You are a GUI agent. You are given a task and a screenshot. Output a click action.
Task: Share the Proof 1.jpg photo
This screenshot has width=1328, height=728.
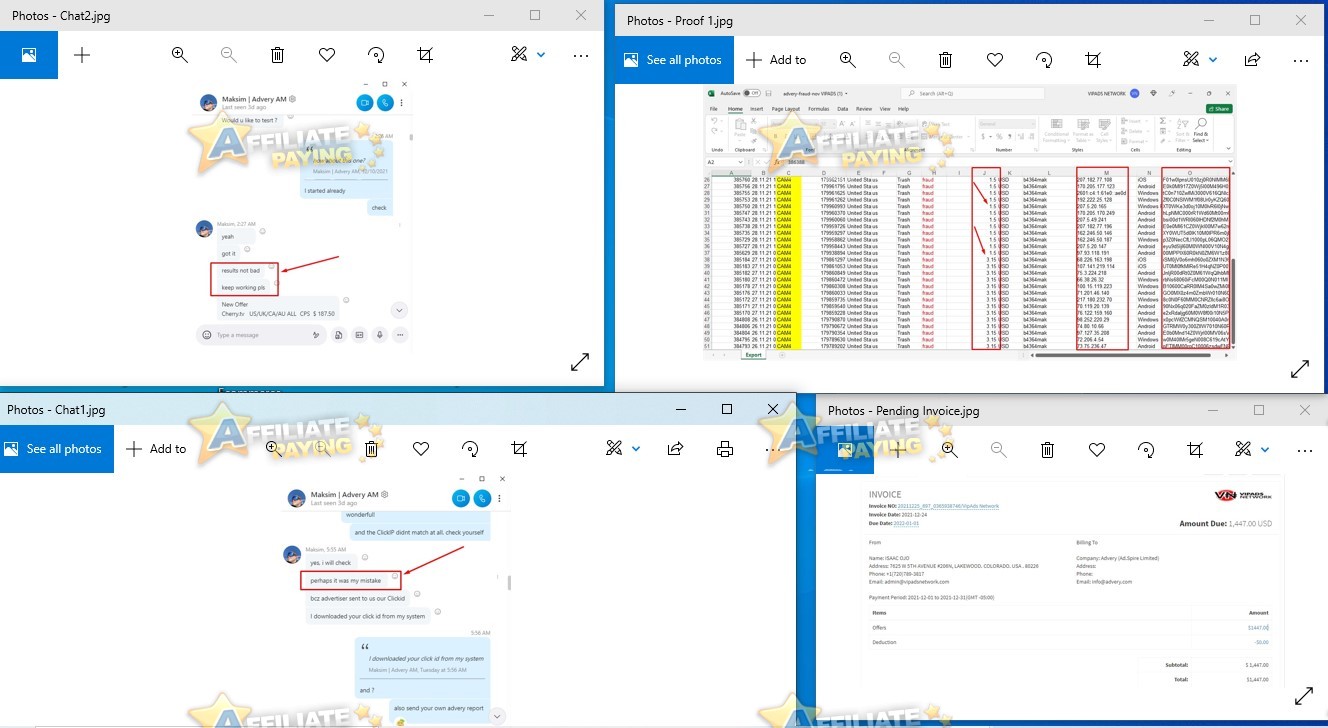1252,60
